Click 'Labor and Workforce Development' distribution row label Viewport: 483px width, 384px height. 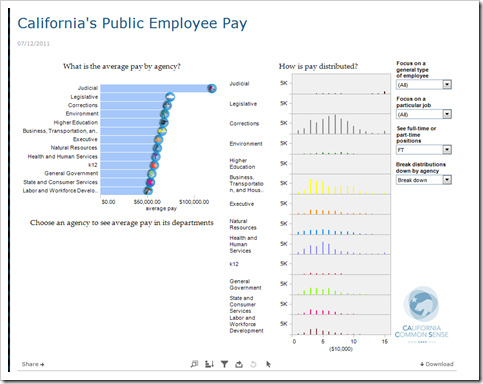click(x=246, y=324)
